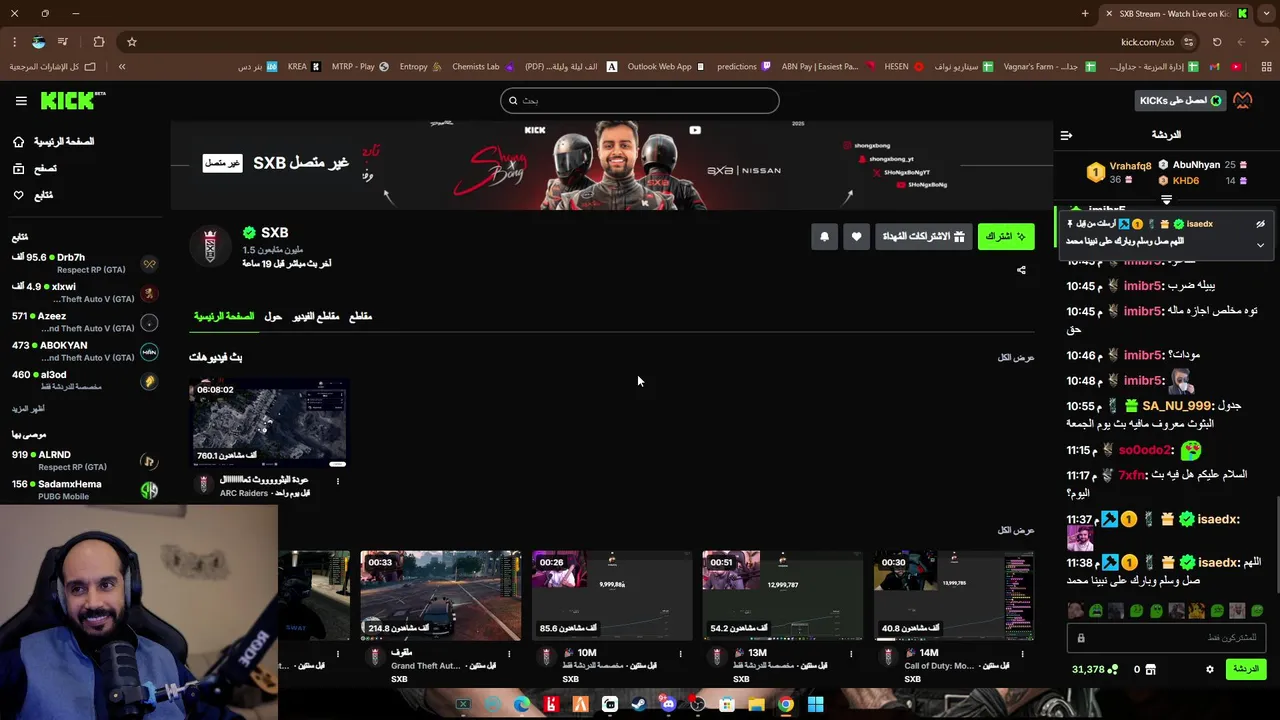This screenshot has width=1280, height=720.
Task: Expand the gift leaderboard in the chat panel
Action: (x=1166, y=200)
